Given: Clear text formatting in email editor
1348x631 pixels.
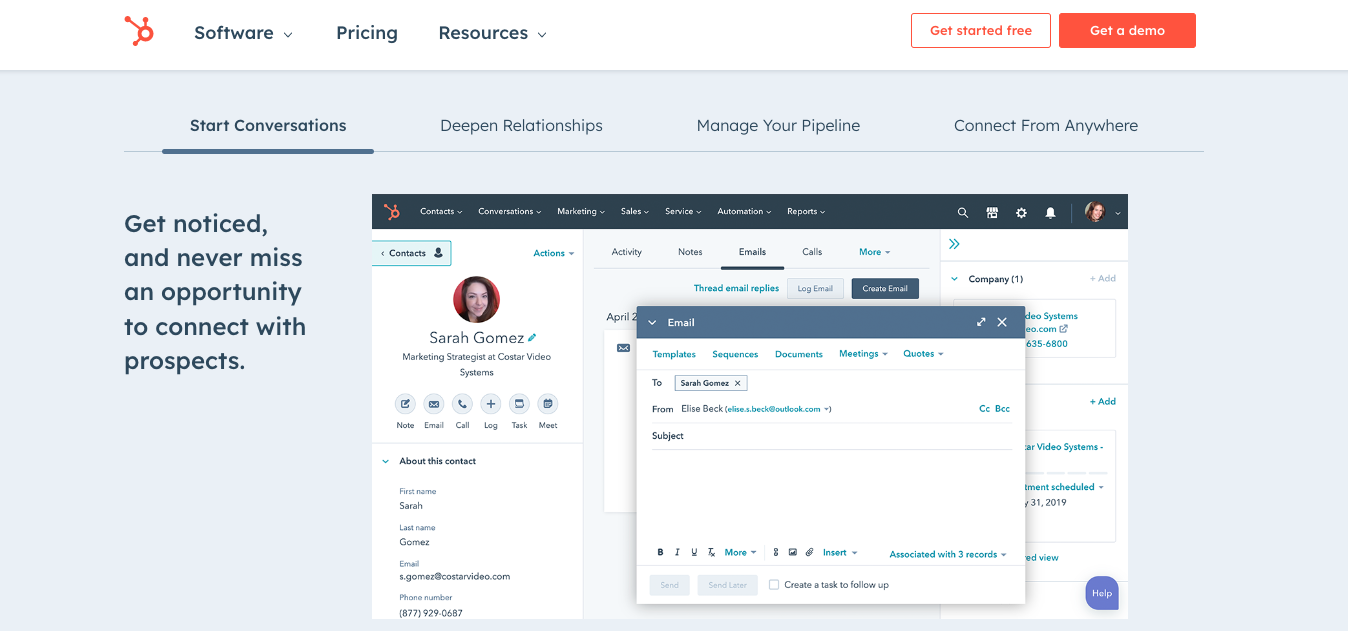Looking at the screenshot, I should pyautogui.click(x=711, y=553).
